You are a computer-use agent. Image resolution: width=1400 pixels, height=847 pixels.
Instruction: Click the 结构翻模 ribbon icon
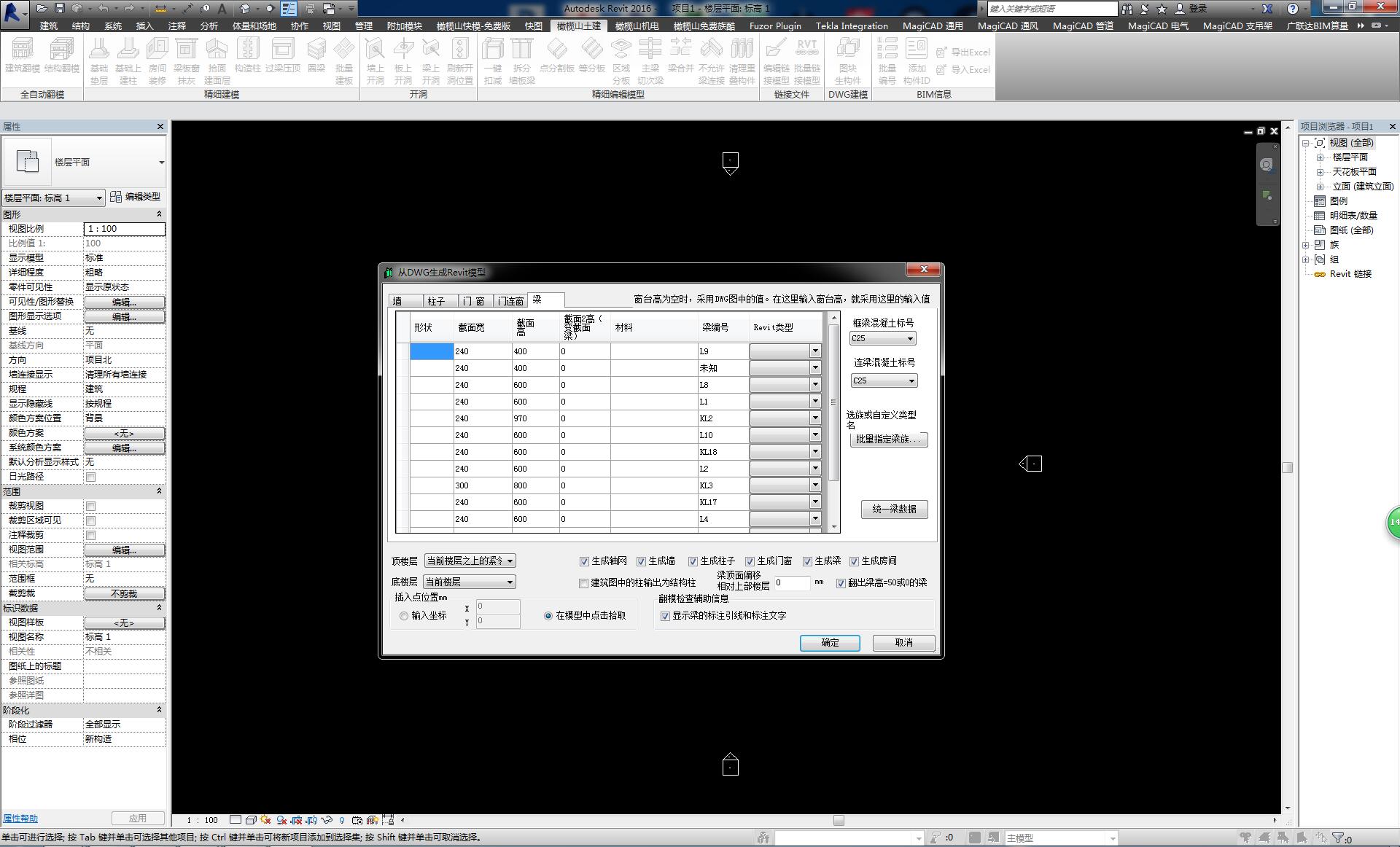(x=62, y=55)
